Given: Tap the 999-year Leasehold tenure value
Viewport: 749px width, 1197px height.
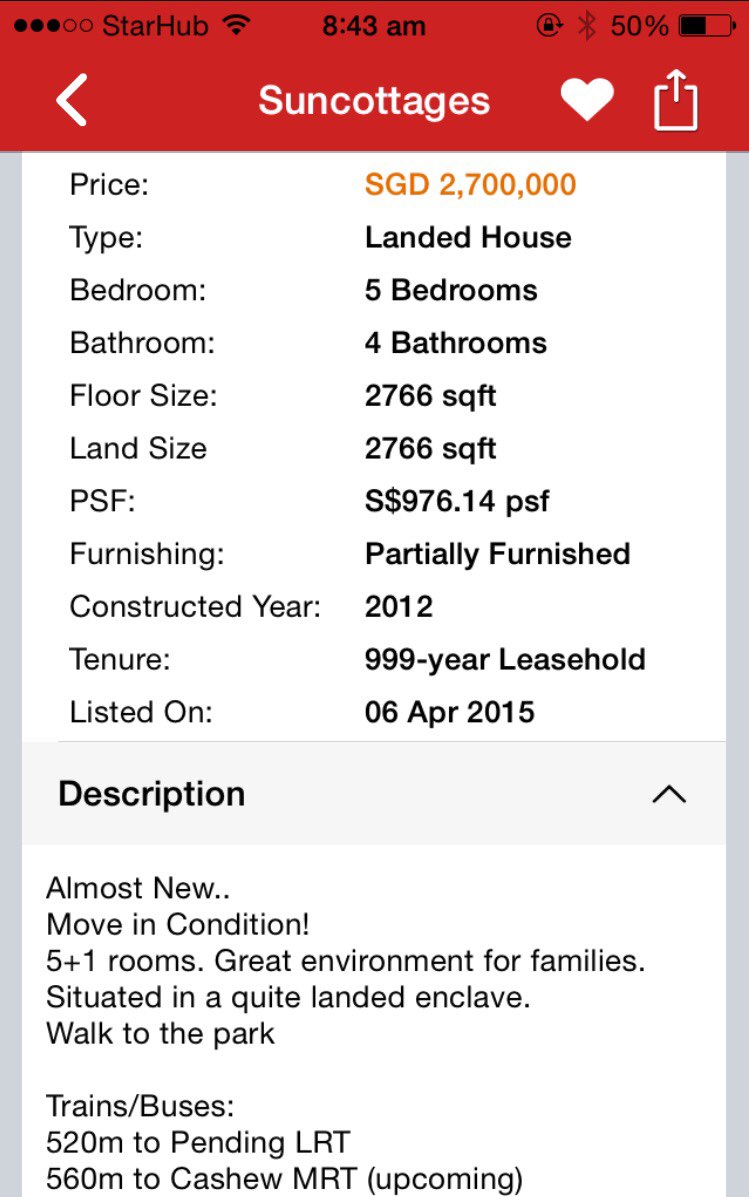Looking at the screenshot, I should pyautogui.click(x=505, y=660).
